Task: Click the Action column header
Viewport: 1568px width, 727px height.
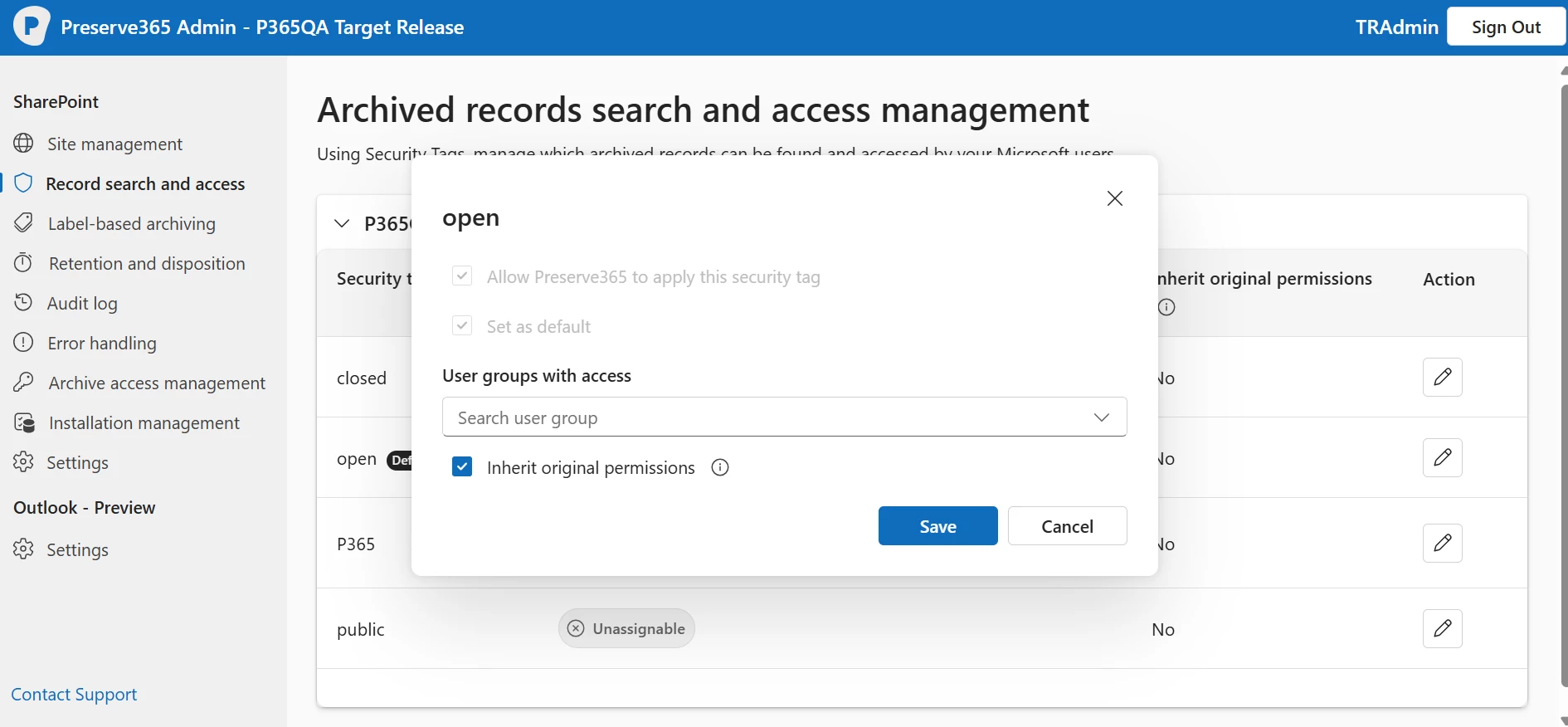Action: pyautogui.click(x=1449, y=279)
